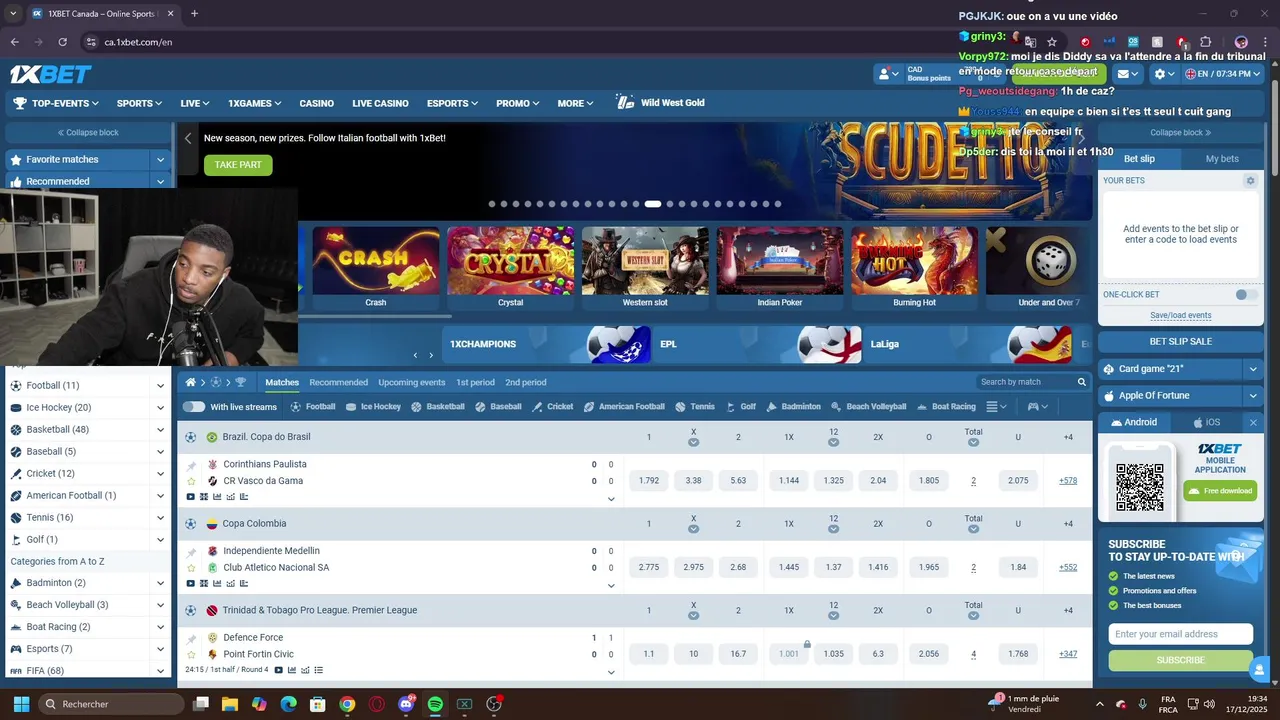Open +578 more markets link
This screenshot has height=720, width=1280.
1068,481
